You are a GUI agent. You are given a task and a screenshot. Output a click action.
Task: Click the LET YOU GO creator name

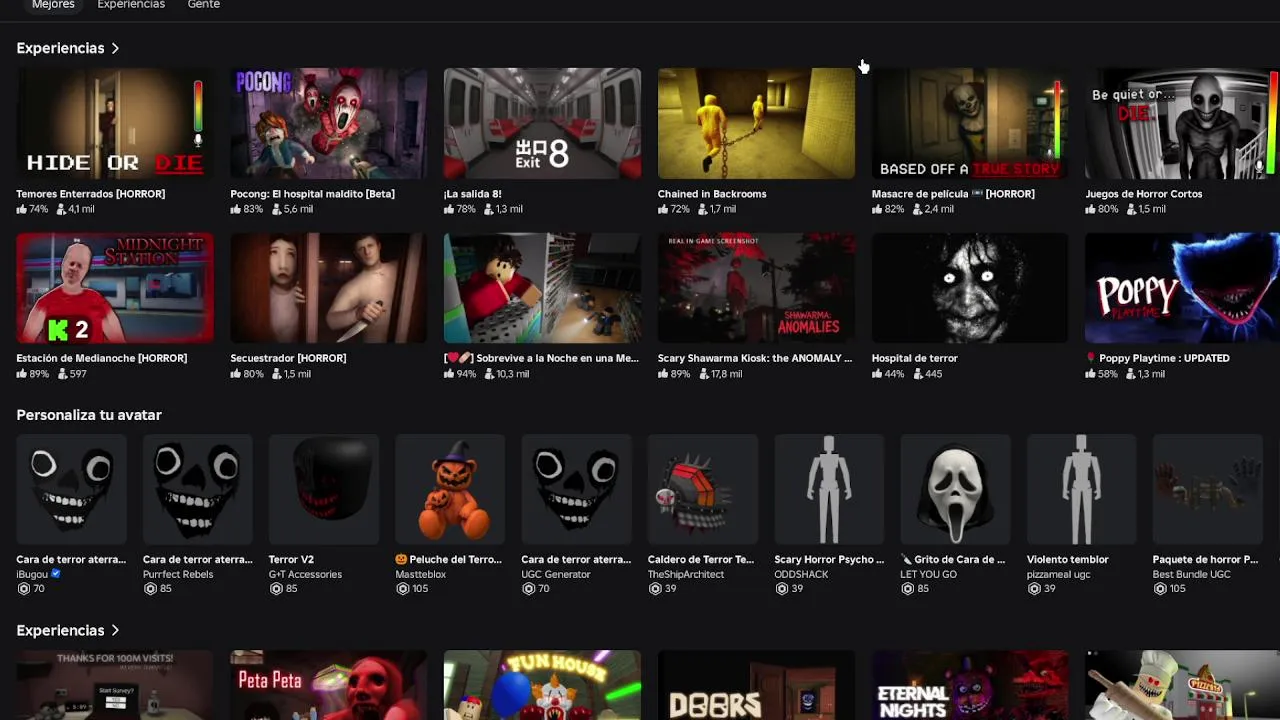tap(928, 574)
